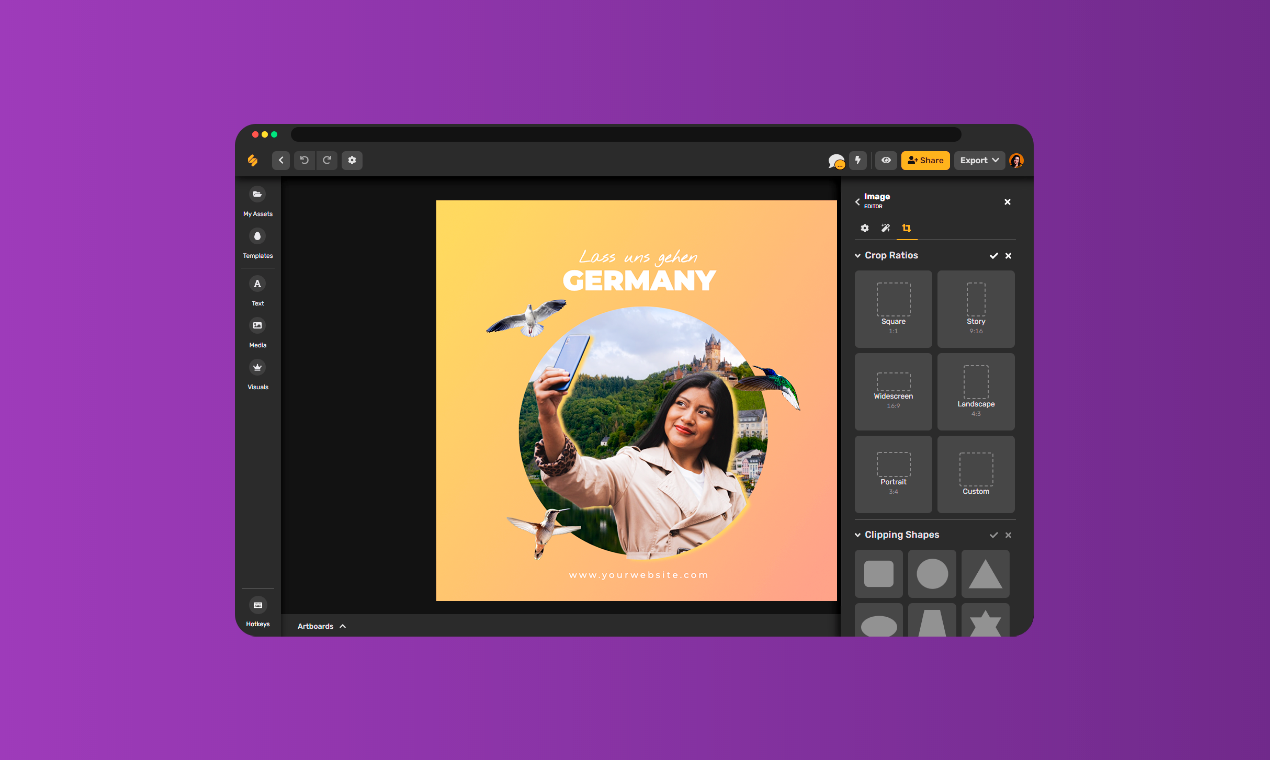Switch to the magic wand effects tab

pyautogui.click(x=886, y=228)
